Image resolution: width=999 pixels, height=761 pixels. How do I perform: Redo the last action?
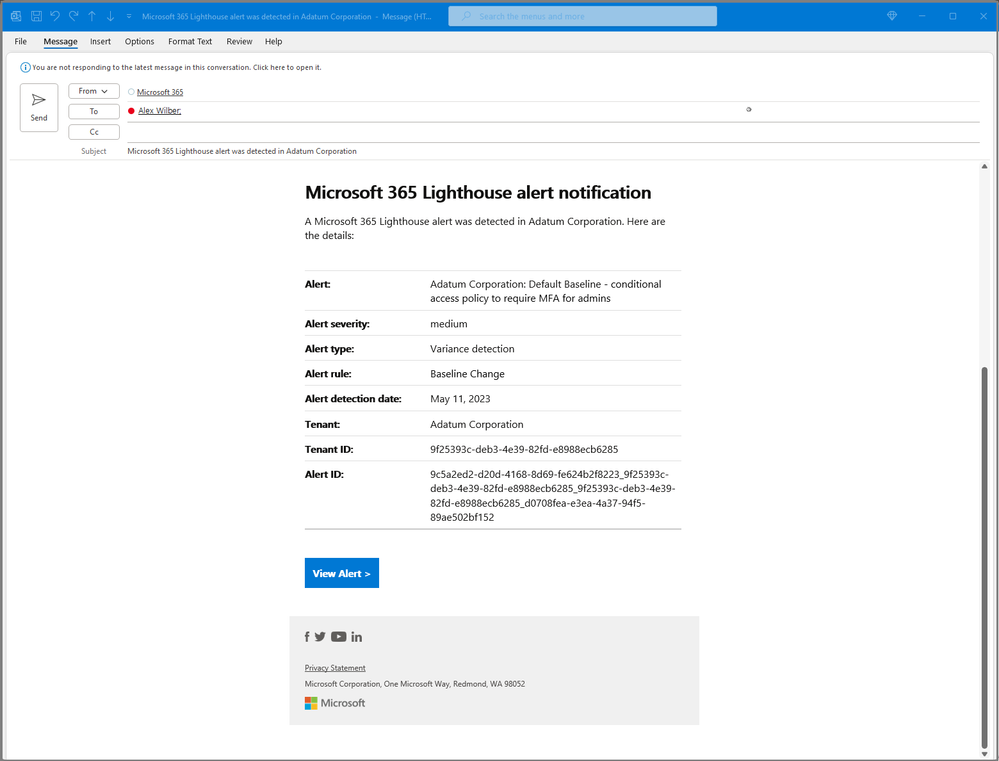(73, 16)
